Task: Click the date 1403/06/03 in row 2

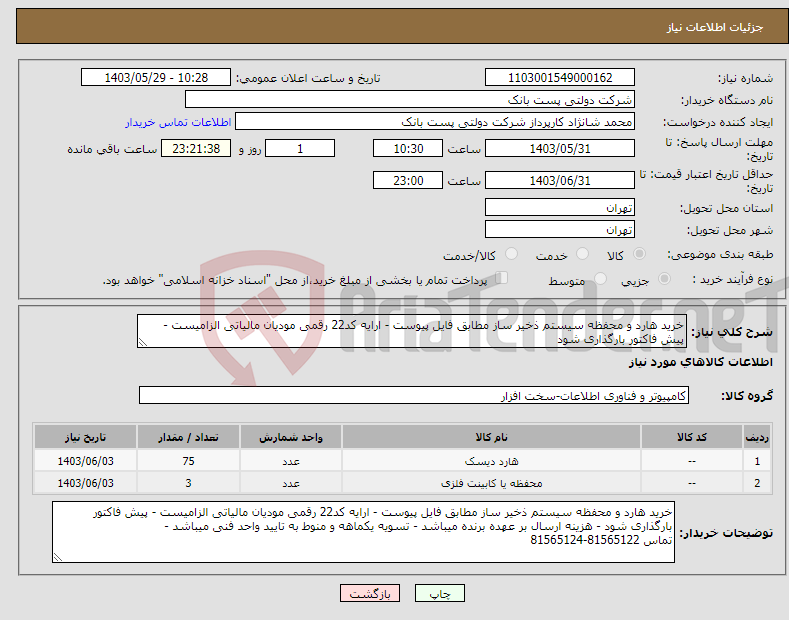Action: (x=86, y=483)
